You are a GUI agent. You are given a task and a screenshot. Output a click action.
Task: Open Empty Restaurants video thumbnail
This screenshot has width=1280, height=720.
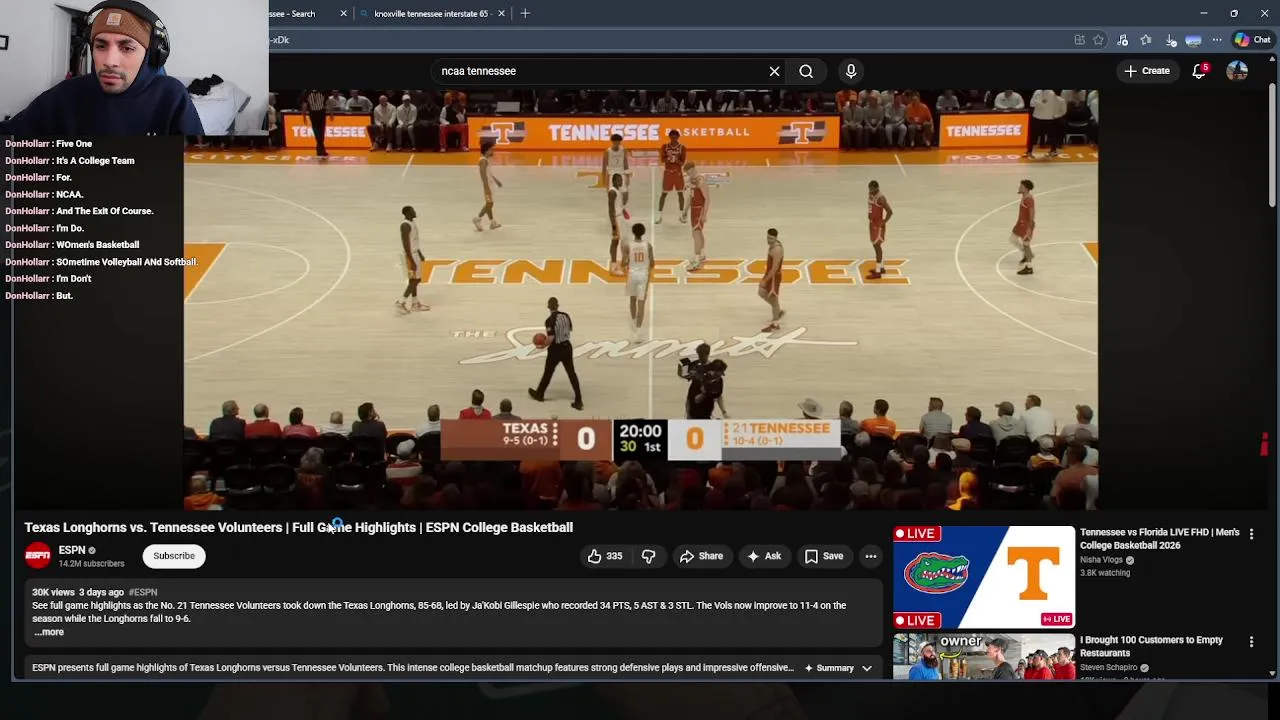pyautogui.click(x=984, y=656)
